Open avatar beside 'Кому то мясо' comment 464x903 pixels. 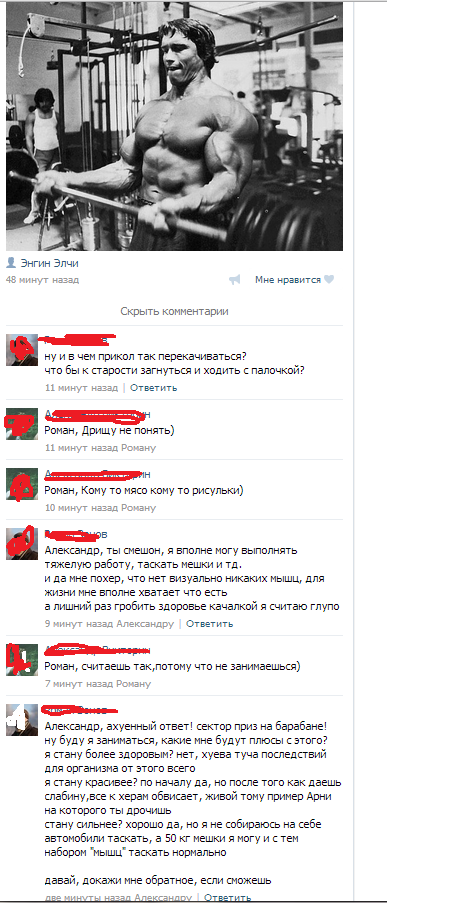pyautogui.click(x=22, y=484)
